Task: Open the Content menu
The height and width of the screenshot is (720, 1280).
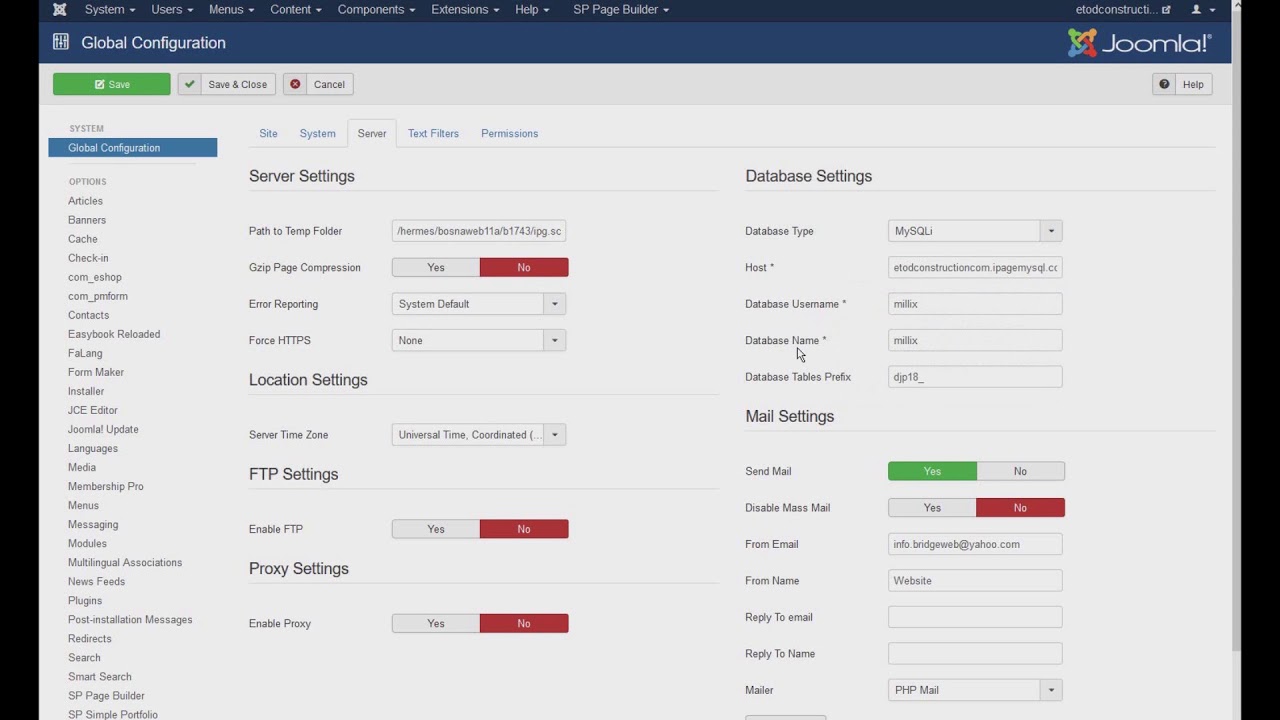Action: [x=296, y=9]
